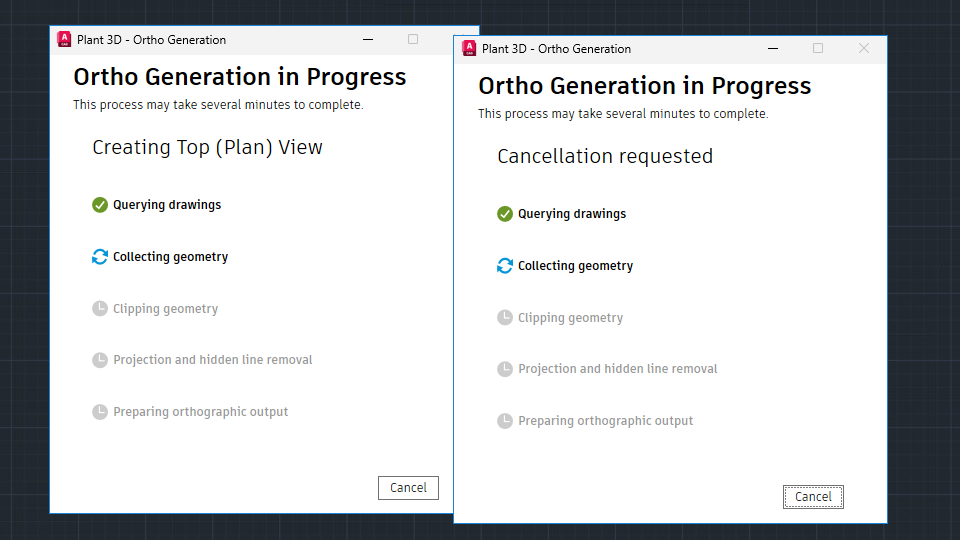Click blue sync icon in Cancellation requested dialog
The height and width of the screenshot is (540, 960).
tap(505, 266)
